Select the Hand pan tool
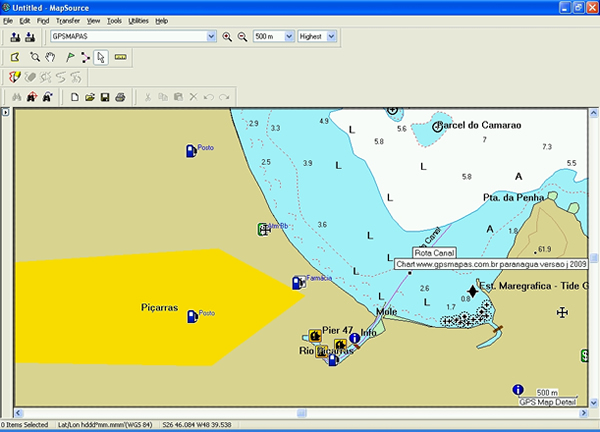Image resolution: width=600 pixels, height=432 pixels. click(49, 57)
